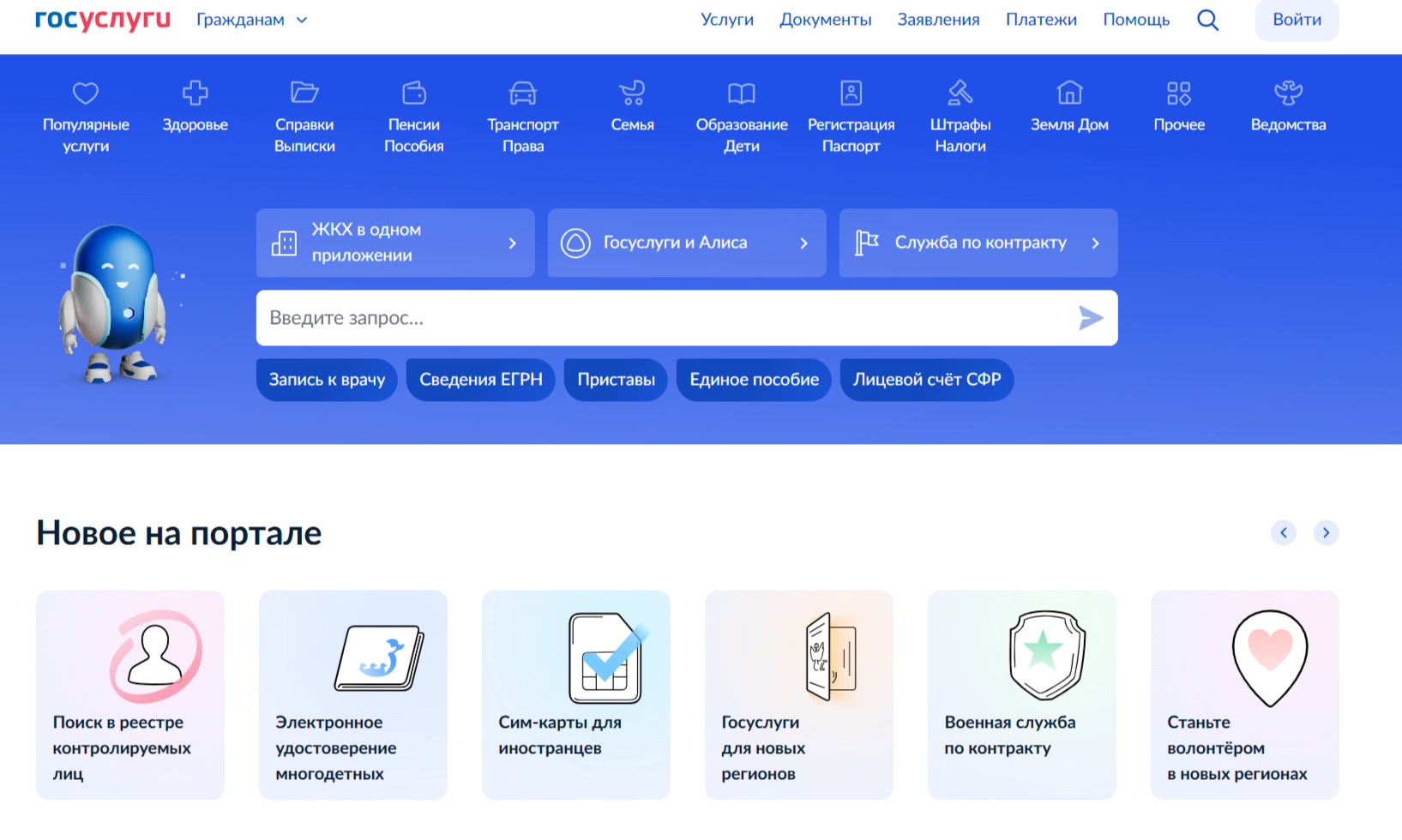Image resolution: width=1402 pixels, height=840 pixels.
Task: Open the Документы menu item
Action: click(825, 20)
